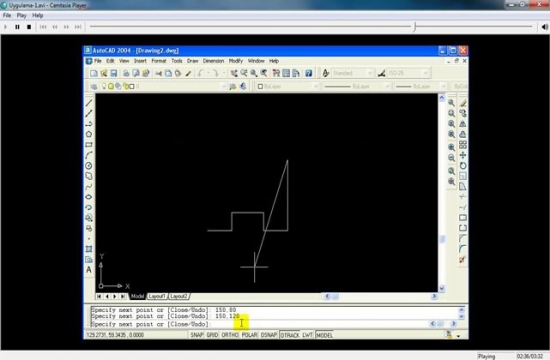Image resolution: width=550 pixels, height=360 pixels.
Task: Click the Pause button in Camtasia Player
Action: [17, 27]
